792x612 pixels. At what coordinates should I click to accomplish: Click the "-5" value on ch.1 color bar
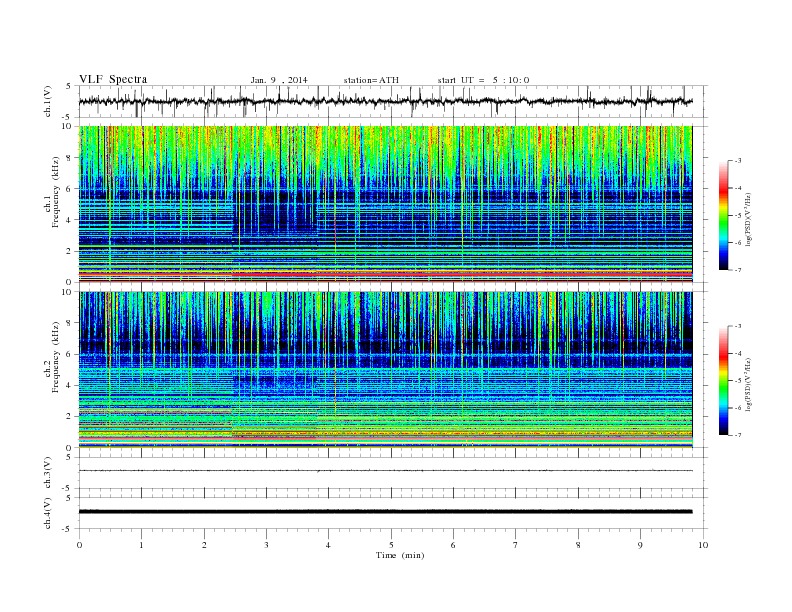point(737,216)
